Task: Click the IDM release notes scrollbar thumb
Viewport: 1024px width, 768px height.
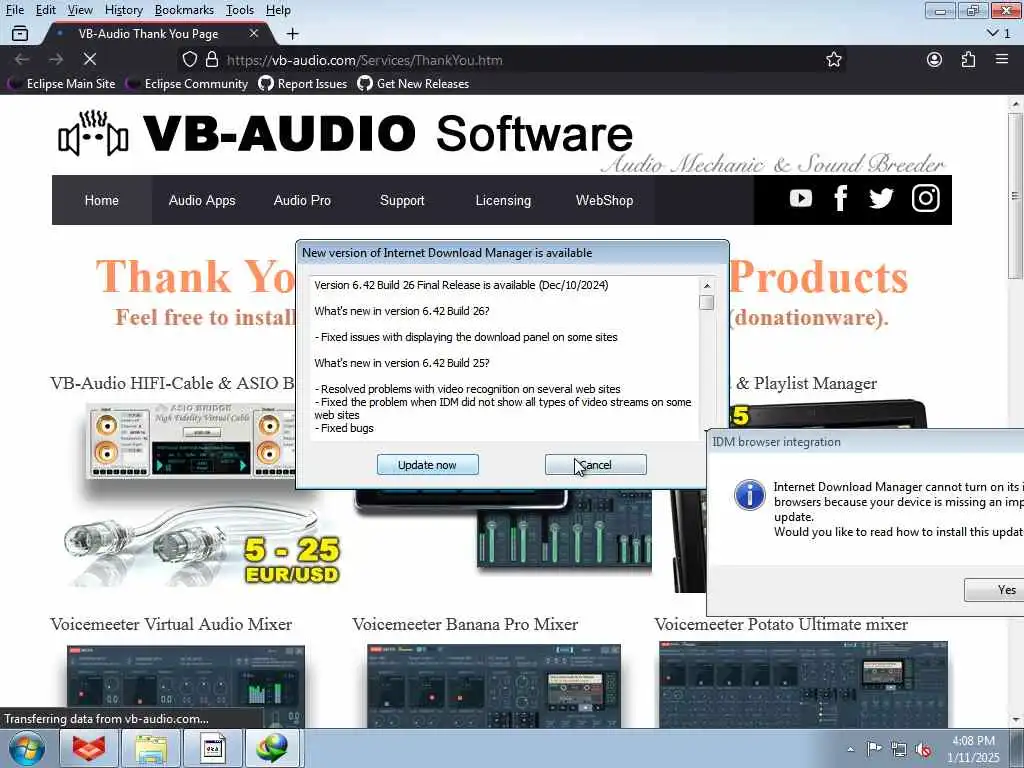Action: 707,302
